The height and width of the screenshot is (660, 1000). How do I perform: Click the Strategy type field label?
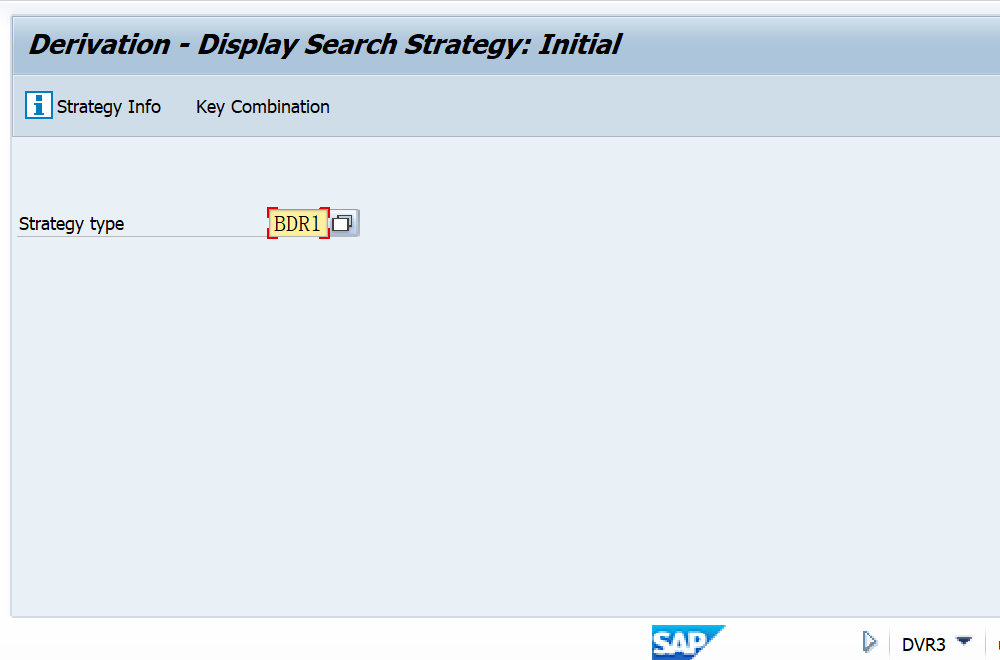(71, 223)
